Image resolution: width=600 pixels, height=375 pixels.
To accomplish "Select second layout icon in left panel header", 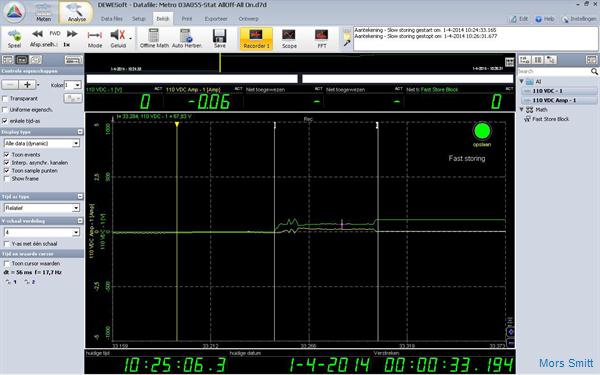I will [22, 60].
